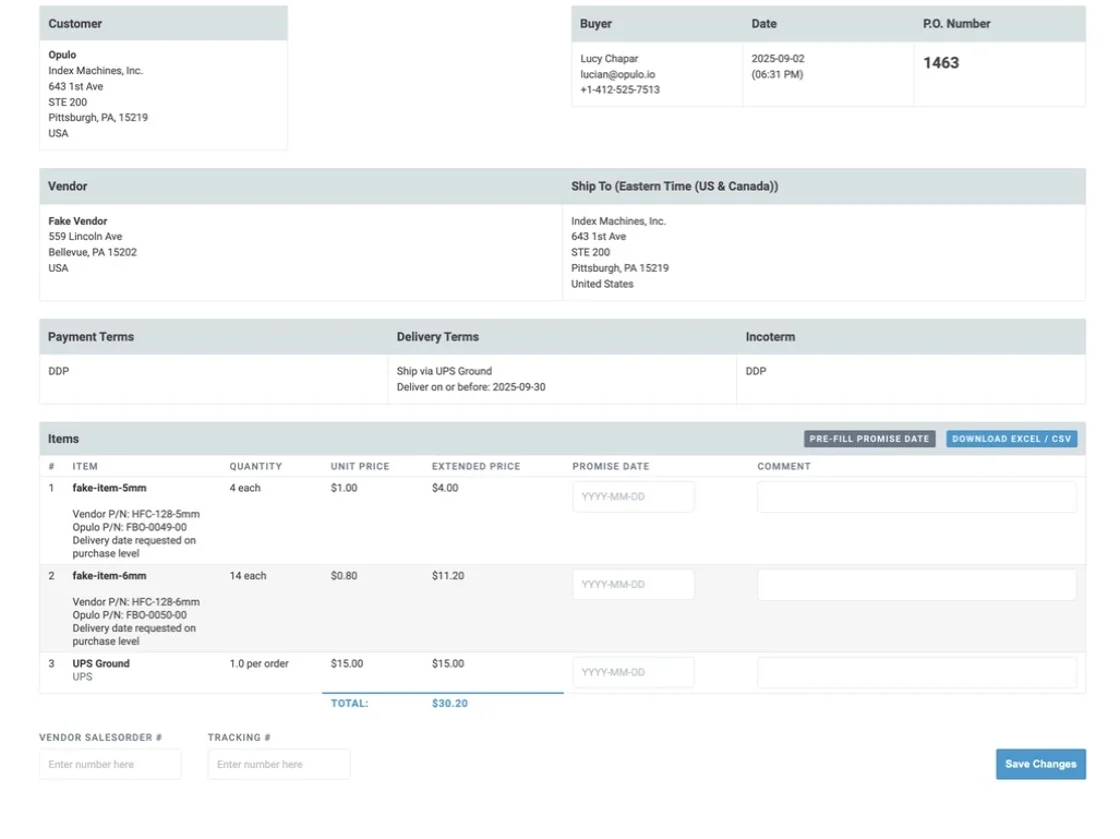Click the Fake Vendor name
This screenshot has height=839, width=1120.
[77, 221]
